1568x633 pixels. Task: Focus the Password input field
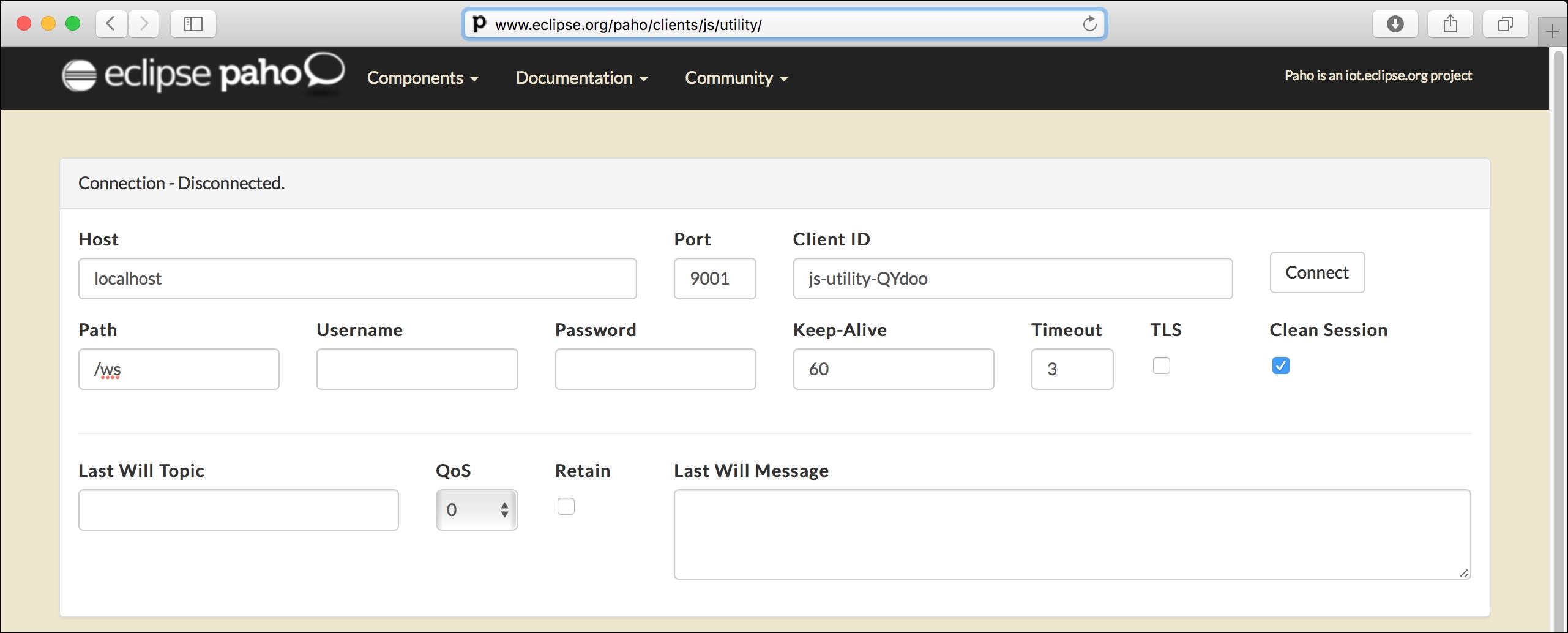click(x=655, y=369)
